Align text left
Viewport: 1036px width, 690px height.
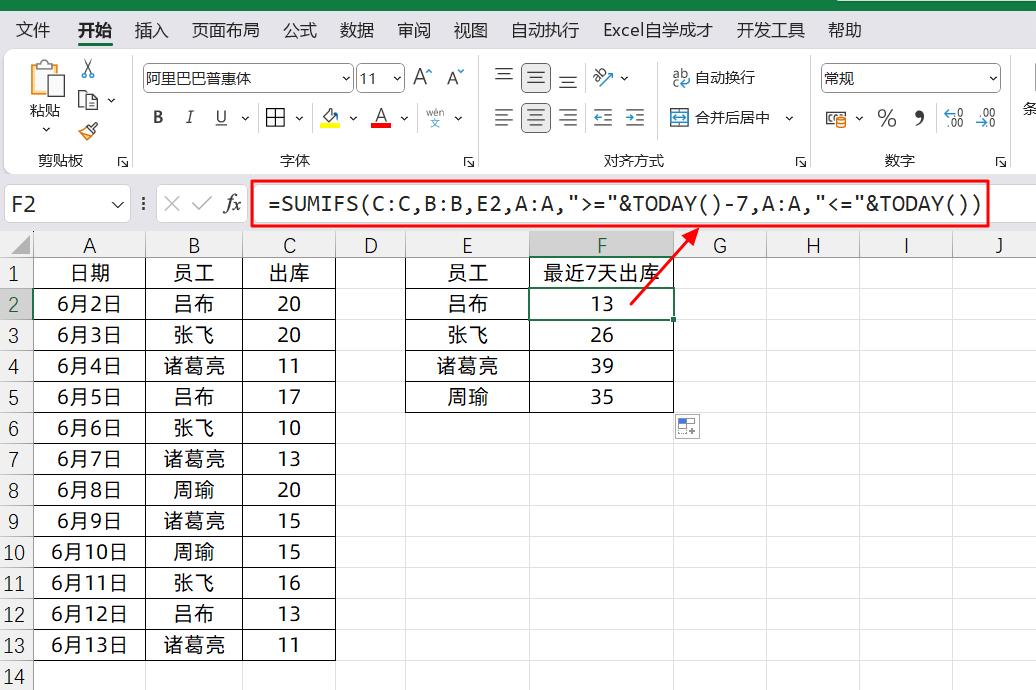(504, 118)
